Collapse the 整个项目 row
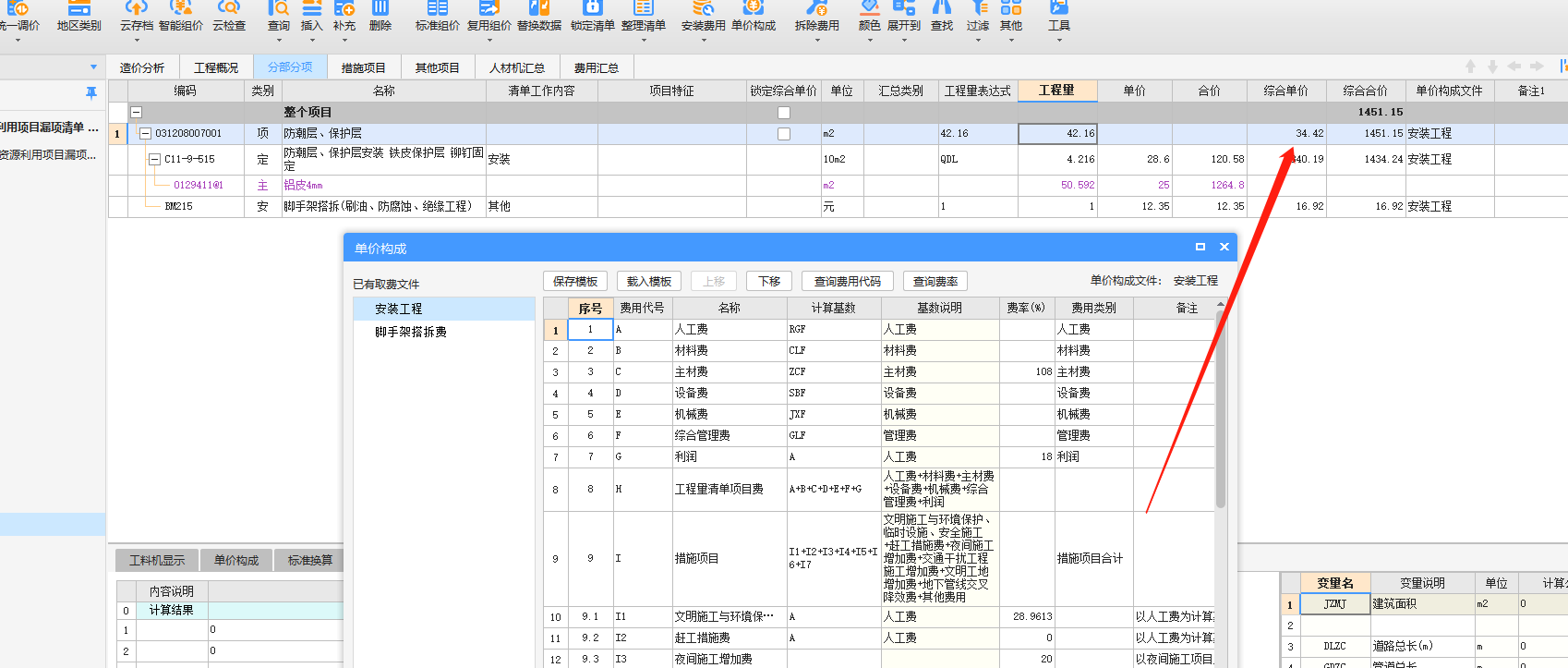Image resolution: width=1568 pixels, height=668 pixels. pyautogui.click(x=136, y=113)
